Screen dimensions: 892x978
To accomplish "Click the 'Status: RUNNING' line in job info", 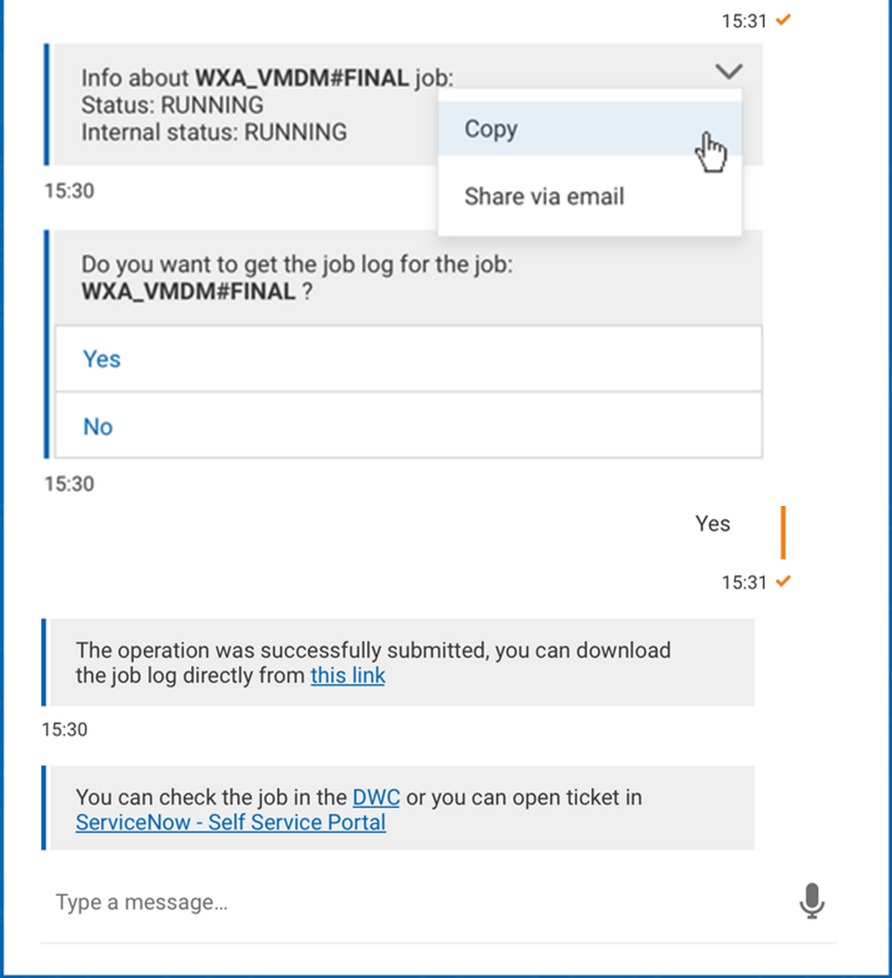I will pyautogui.click(x=172, y=105).
